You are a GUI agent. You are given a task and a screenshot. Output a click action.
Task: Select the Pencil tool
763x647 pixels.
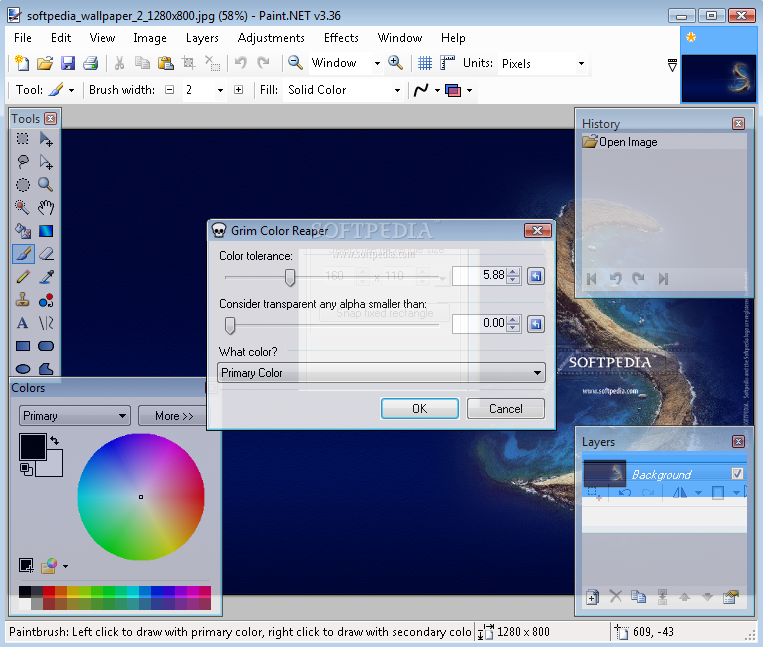[22, 277]
